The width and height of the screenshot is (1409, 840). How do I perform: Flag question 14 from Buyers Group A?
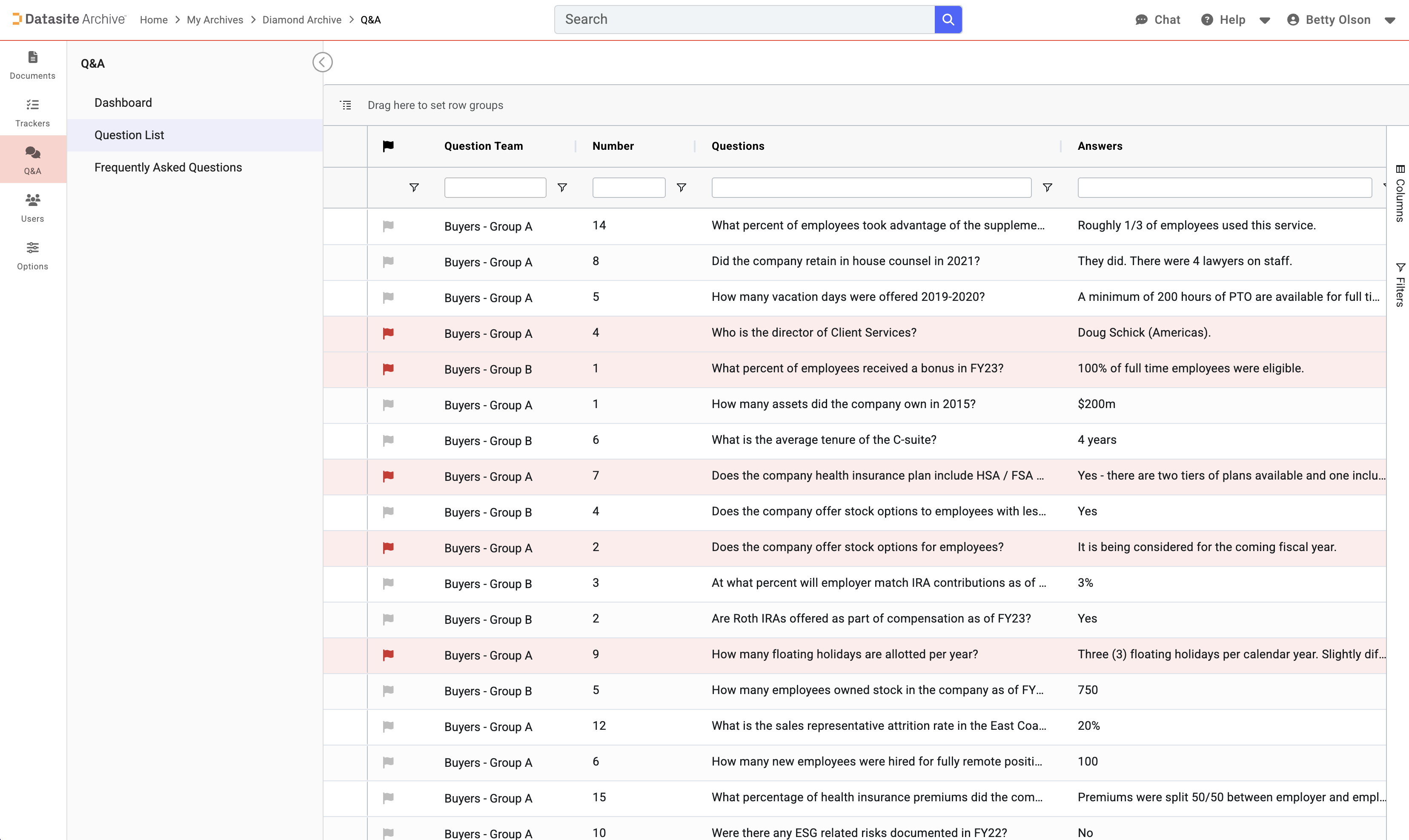(x=388, y=226)
